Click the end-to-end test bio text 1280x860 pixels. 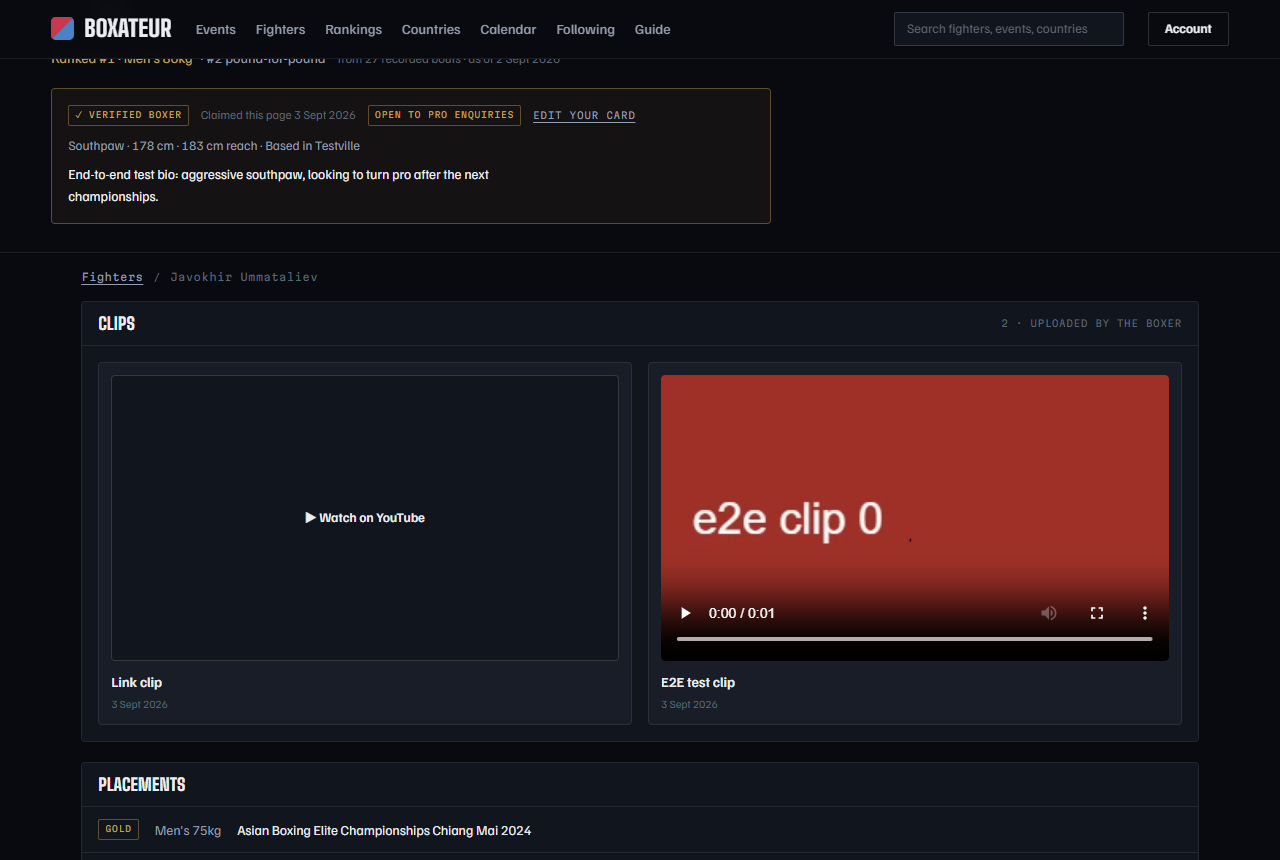tap(279, 186)
